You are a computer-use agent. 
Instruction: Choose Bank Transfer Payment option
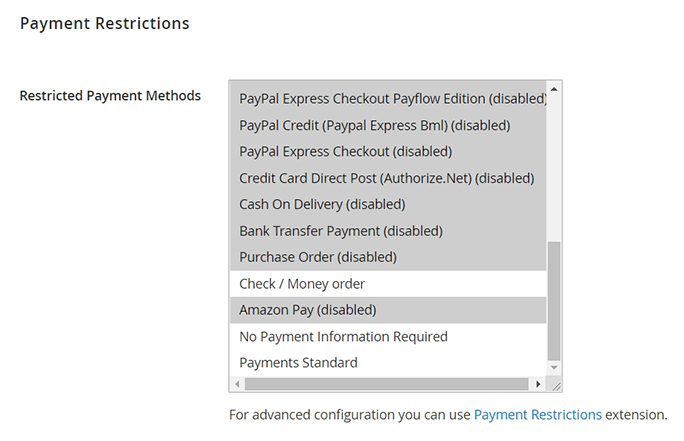point(341,231)
